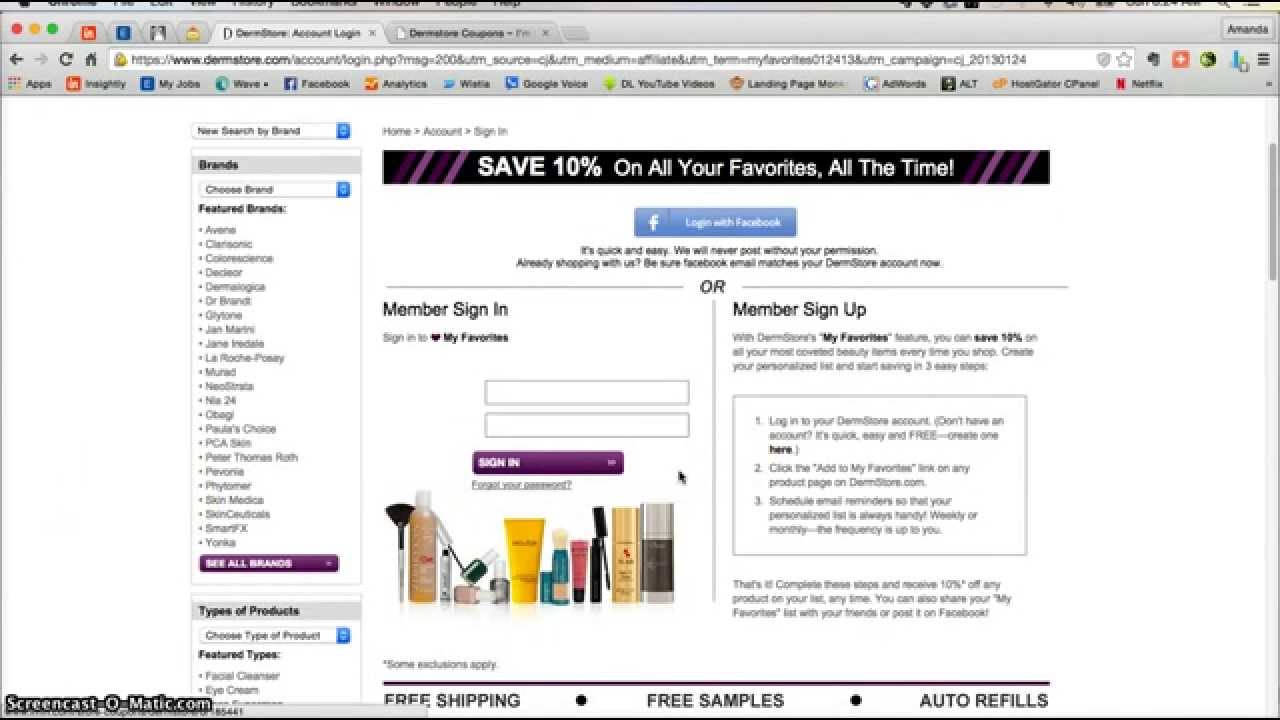The width and height of the screenshot is (1280, 720).
Task: Open the Facebook bookmark
Action: click(317, 84)
